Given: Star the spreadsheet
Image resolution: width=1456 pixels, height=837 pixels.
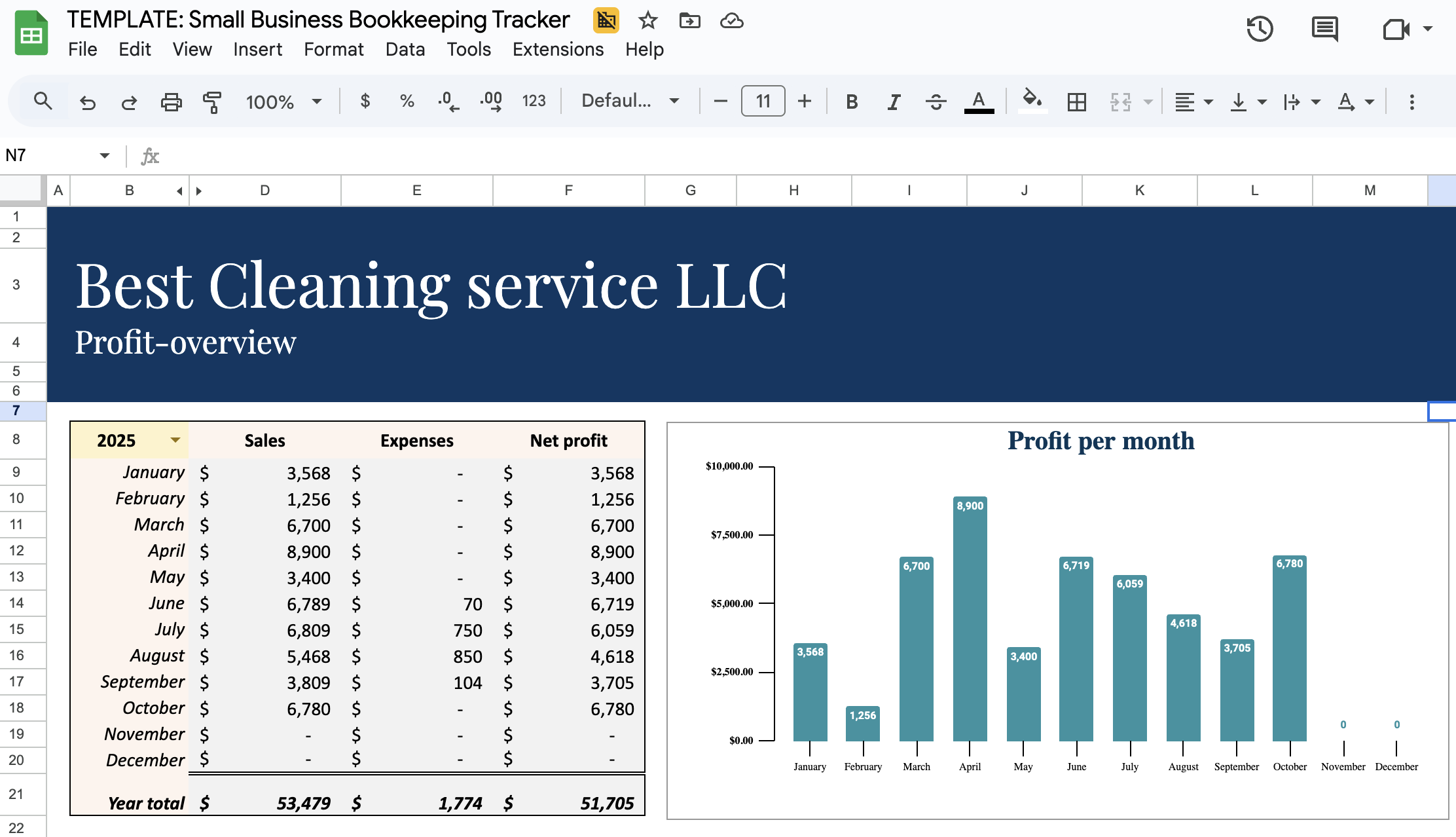Looking at the screenshot, I should pos(647,20).
